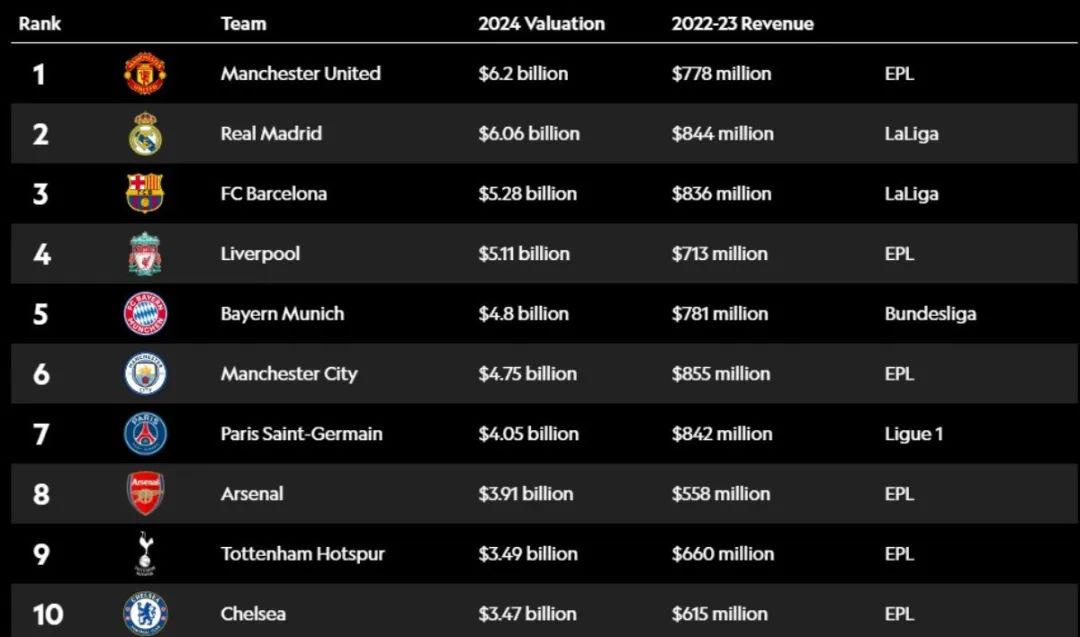The image size is (1080, 637).
Task: Open the Arsenal cannon crest
Action: tap(145, 493)
